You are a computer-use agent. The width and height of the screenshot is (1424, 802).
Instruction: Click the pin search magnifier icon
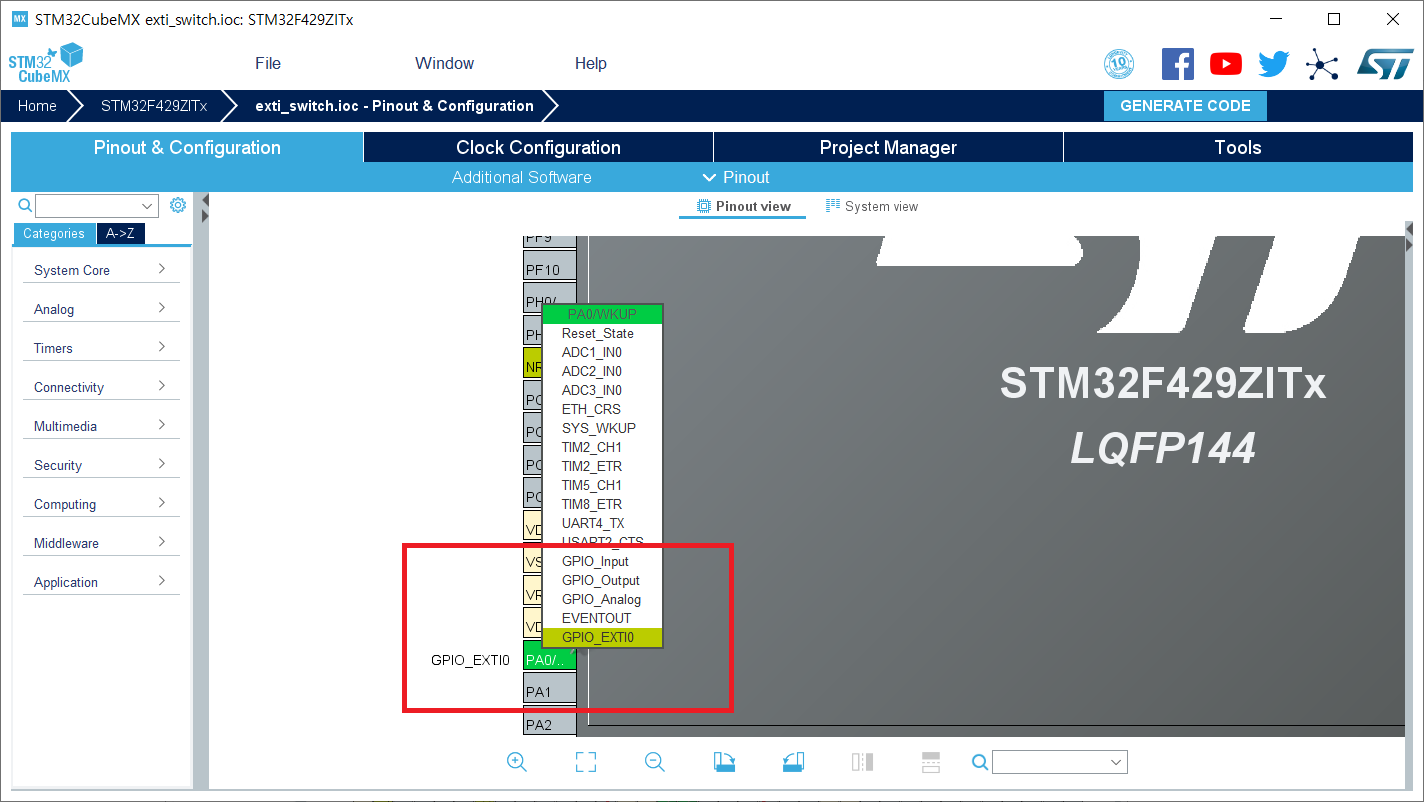[980, 762]
